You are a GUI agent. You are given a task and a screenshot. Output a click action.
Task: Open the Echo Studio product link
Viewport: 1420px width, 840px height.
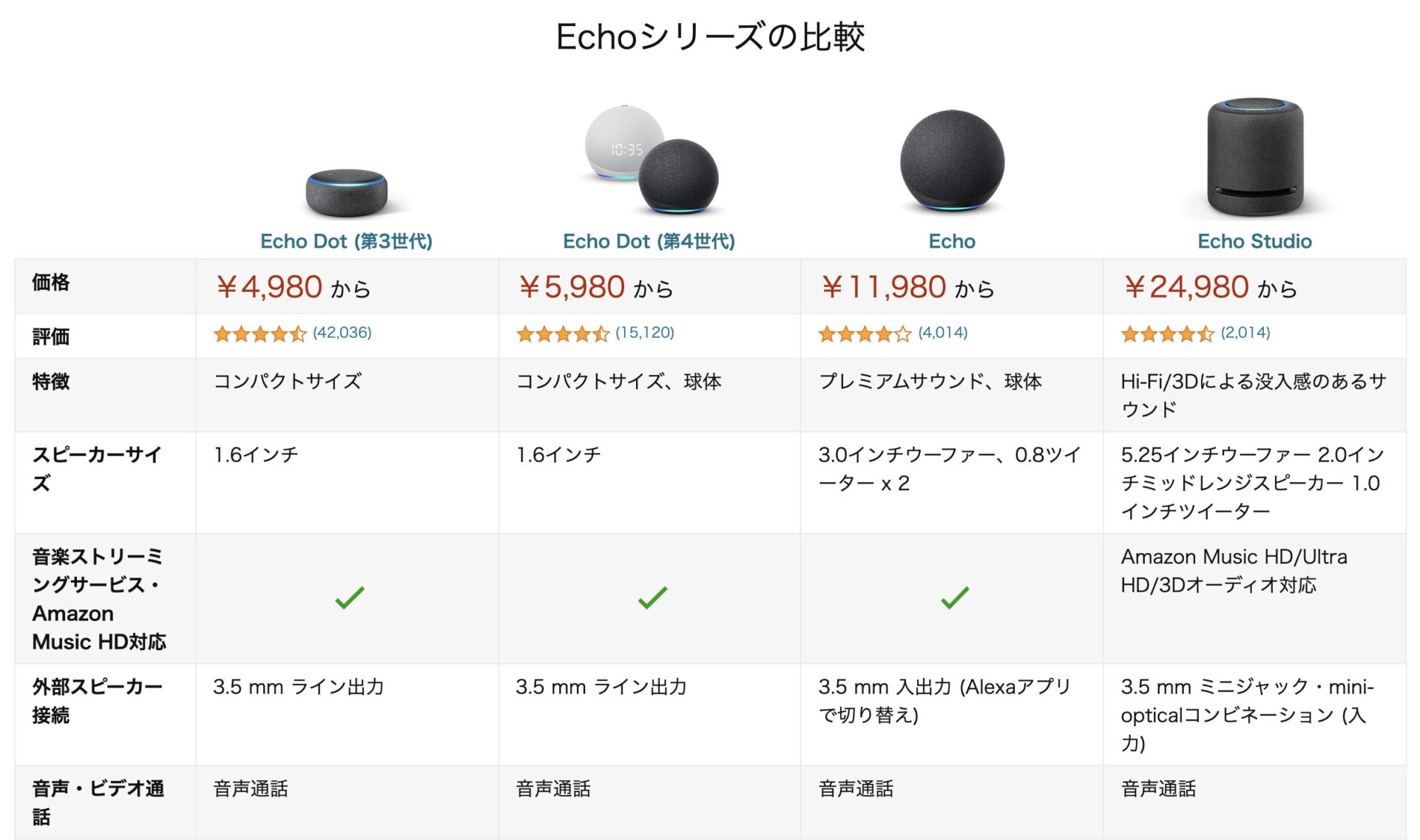[x=1254, y=241]
